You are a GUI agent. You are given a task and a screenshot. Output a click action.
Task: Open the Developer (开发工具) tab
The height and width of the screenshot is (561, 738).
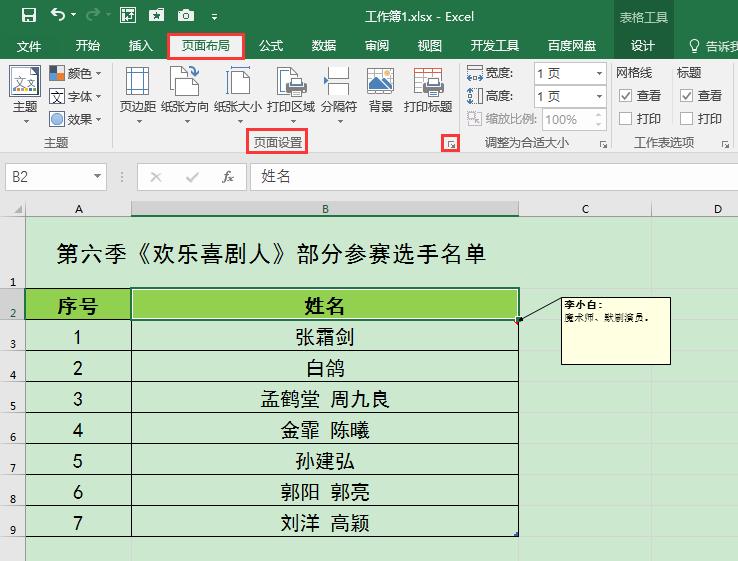495,45
